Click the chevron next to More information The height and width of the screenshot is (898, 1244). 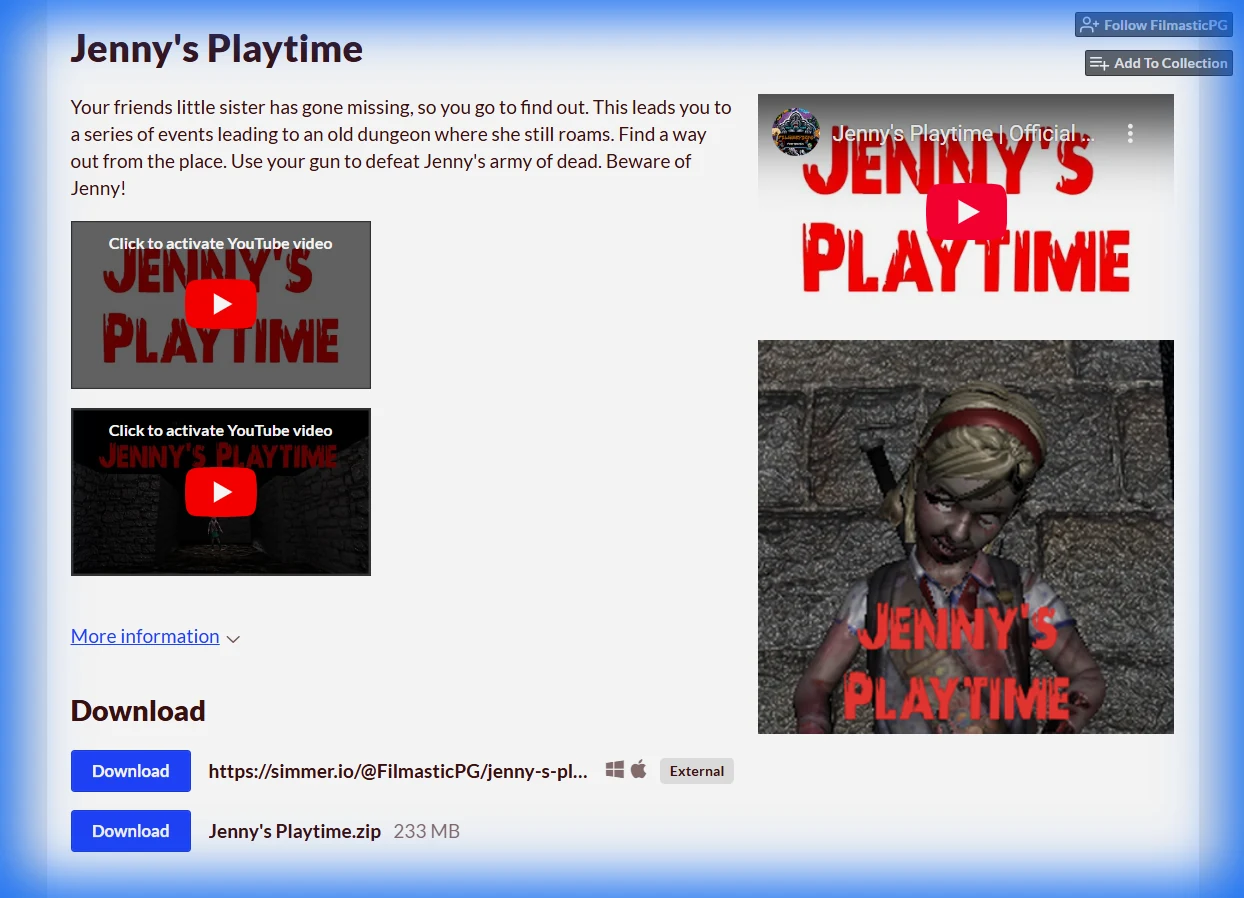(x=233, y=639)
